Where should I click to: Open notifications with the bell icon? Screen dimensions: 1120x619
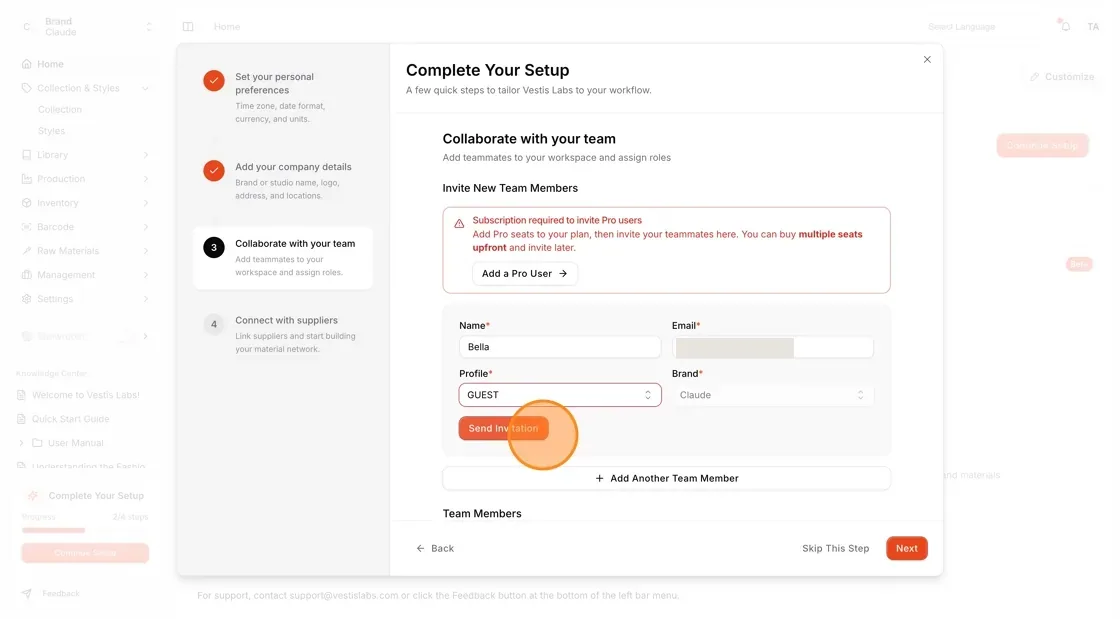1065,26
